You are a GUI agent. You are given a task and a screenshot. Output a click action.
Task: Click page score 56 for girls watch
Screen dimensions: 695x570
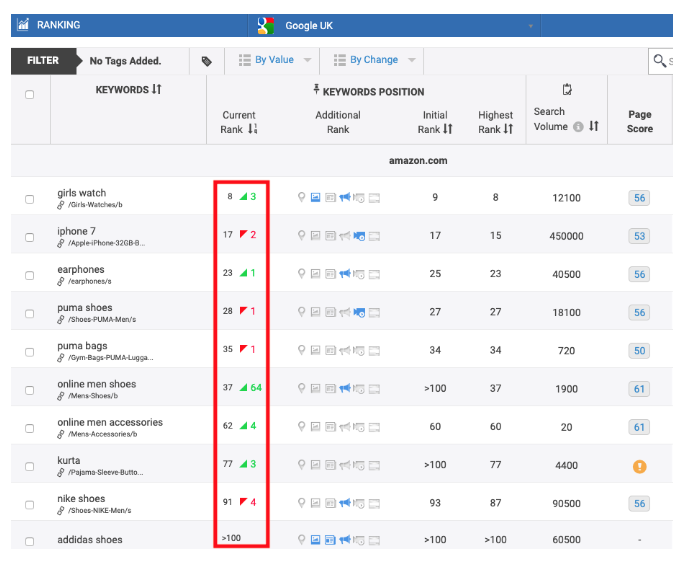639,198
